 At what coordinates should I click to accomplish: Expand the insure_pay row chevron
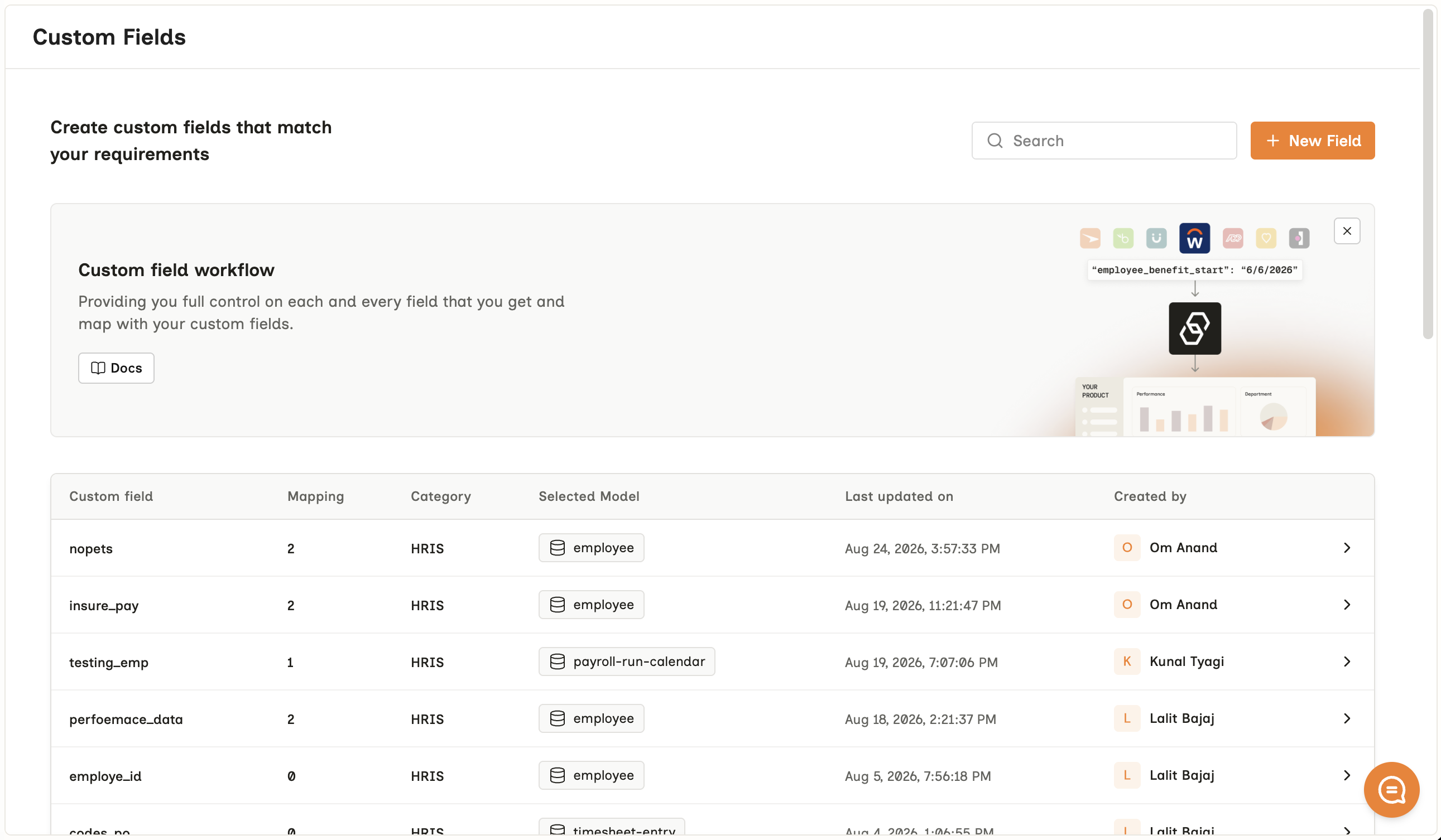[1347, 605]
